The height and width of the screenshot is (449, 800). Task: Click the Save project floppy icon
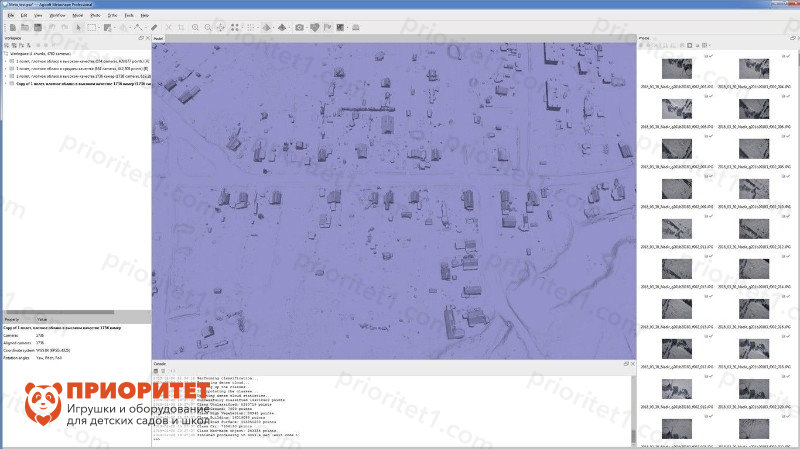tap(37, 28)
